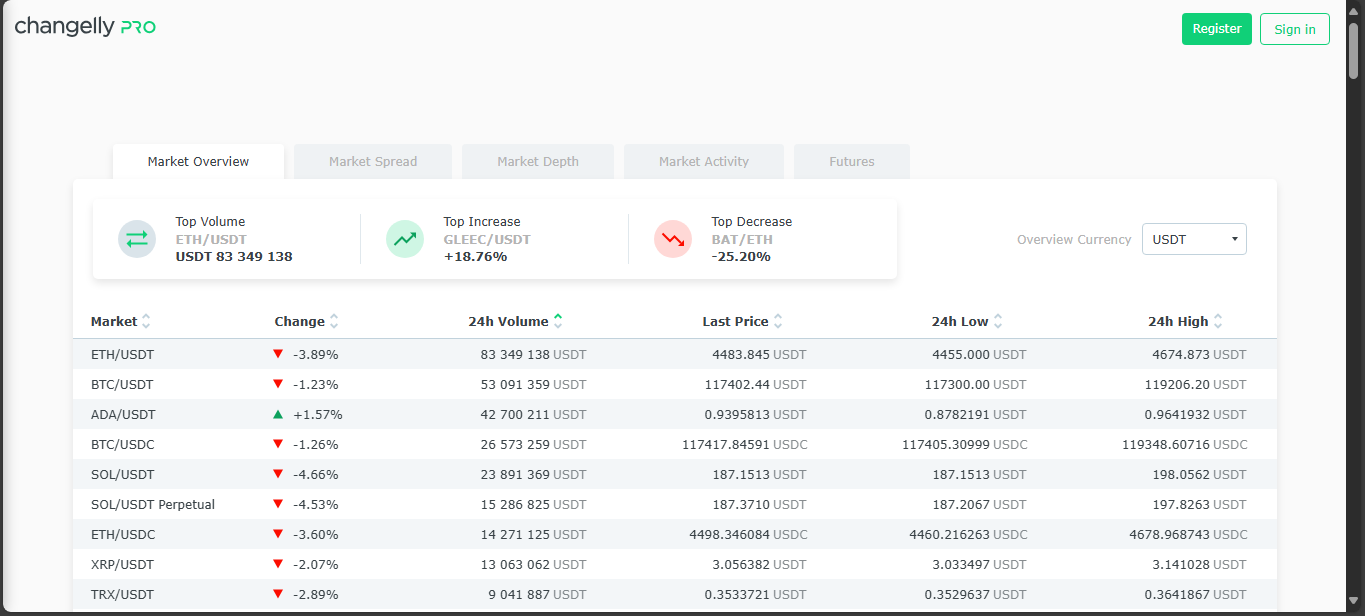This screenshot has width=1365, height=616.
Task: Sort by 24h High column arrows
Action: pyautogui.click(x=1218, y=322)
